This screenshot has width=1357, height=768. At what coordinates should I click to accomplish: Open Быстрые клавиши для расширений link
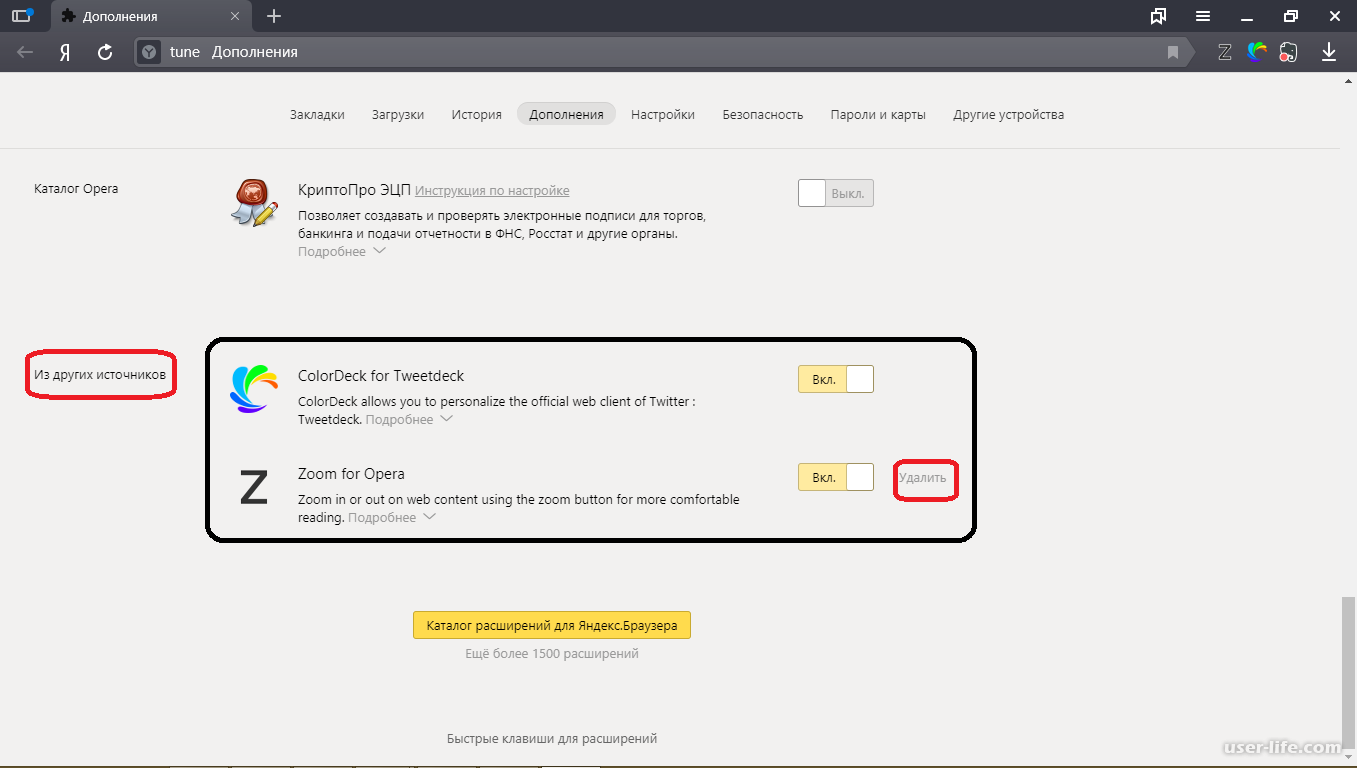tap(552, 739)
